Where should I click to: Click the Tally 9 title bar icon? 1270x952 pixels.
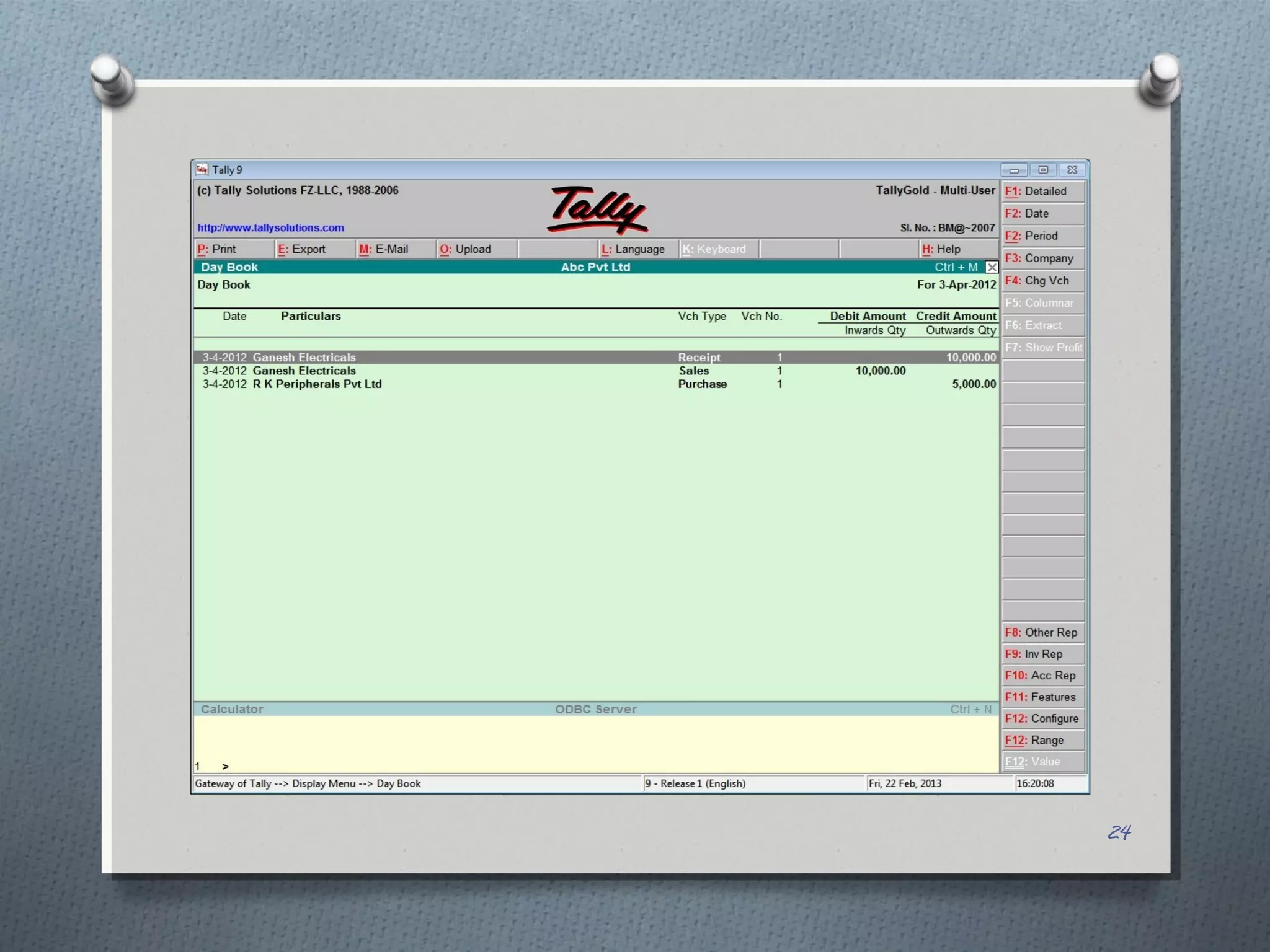coord(202,170)
